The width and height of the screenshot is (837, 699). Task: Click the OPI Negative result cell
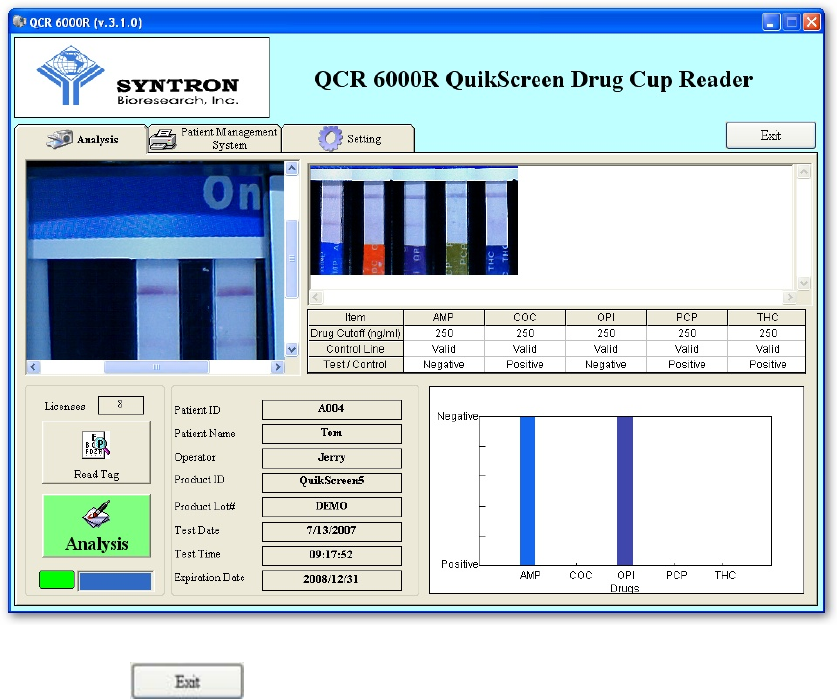pyautogui.click(x=606, y=365)
